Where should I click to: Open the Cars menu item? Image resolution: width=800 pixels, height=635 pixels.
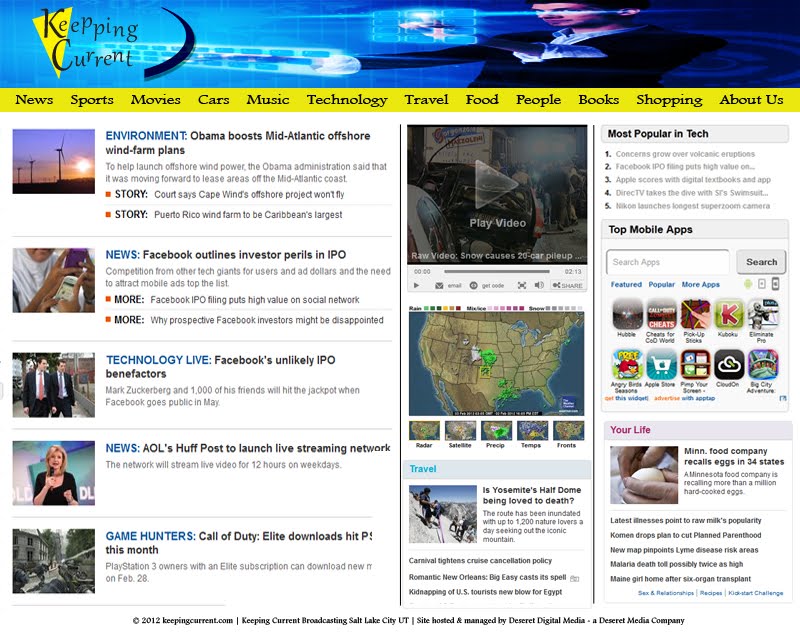point(213,99)
